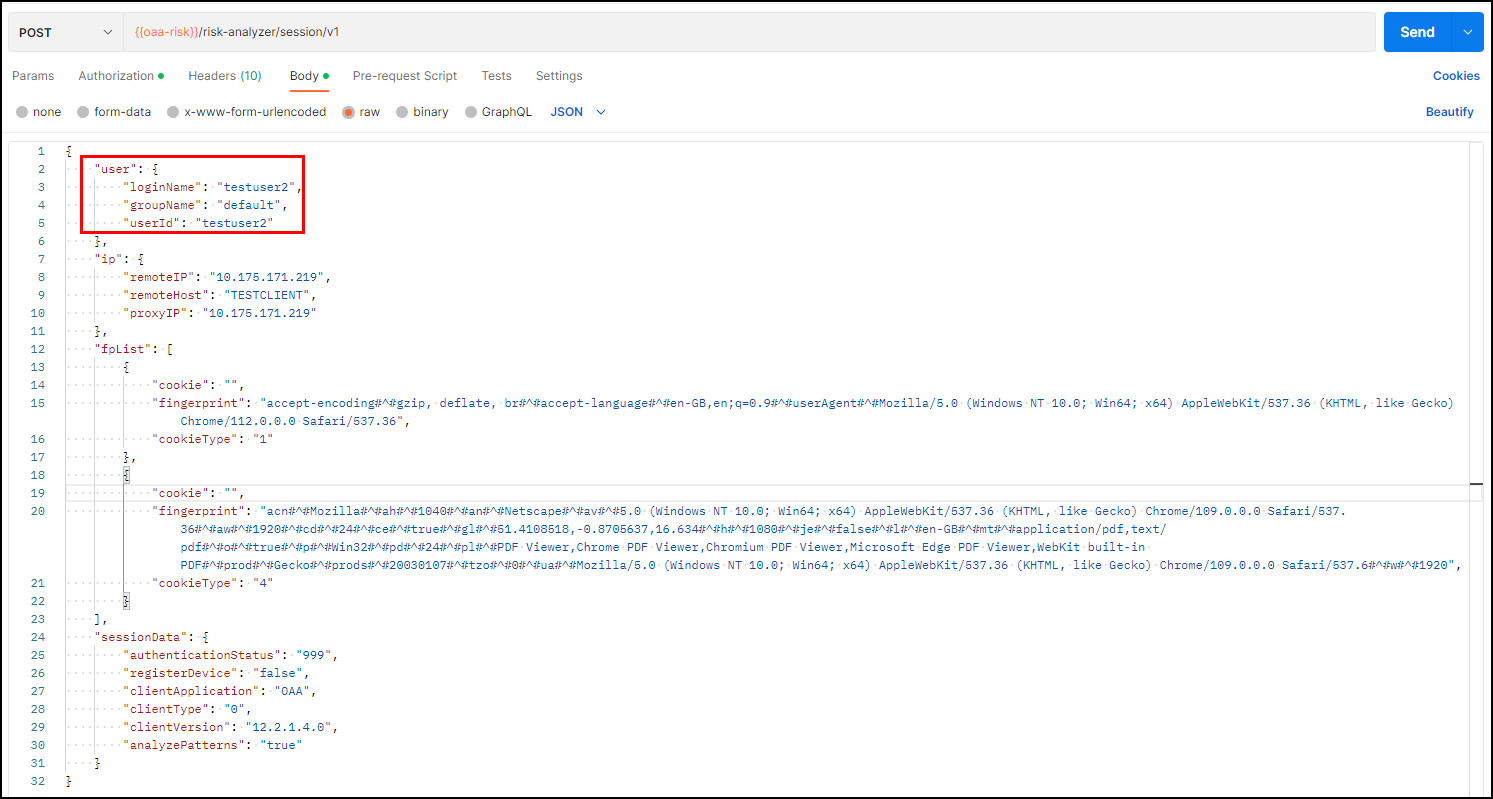Viewport: 1493px width, 799px height.
Task: Switch to the Params tab
Action: pos(33,76)
